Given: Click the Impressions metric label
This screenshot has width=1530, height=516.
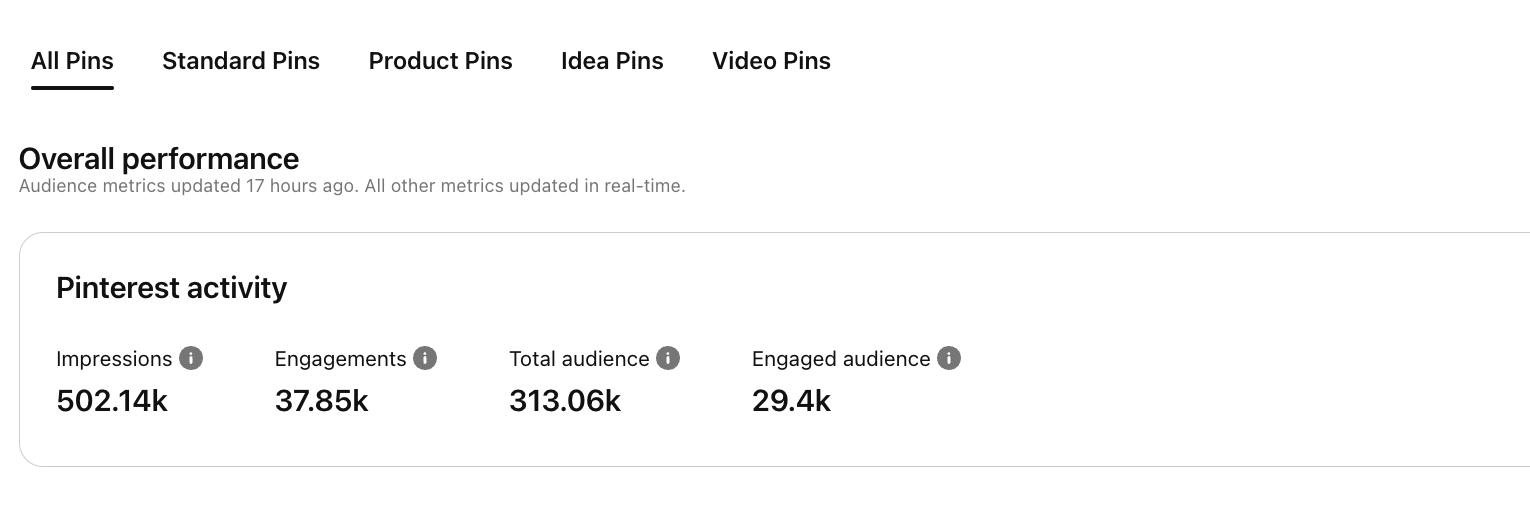Looking at the screenshot, I should (115, 359).
